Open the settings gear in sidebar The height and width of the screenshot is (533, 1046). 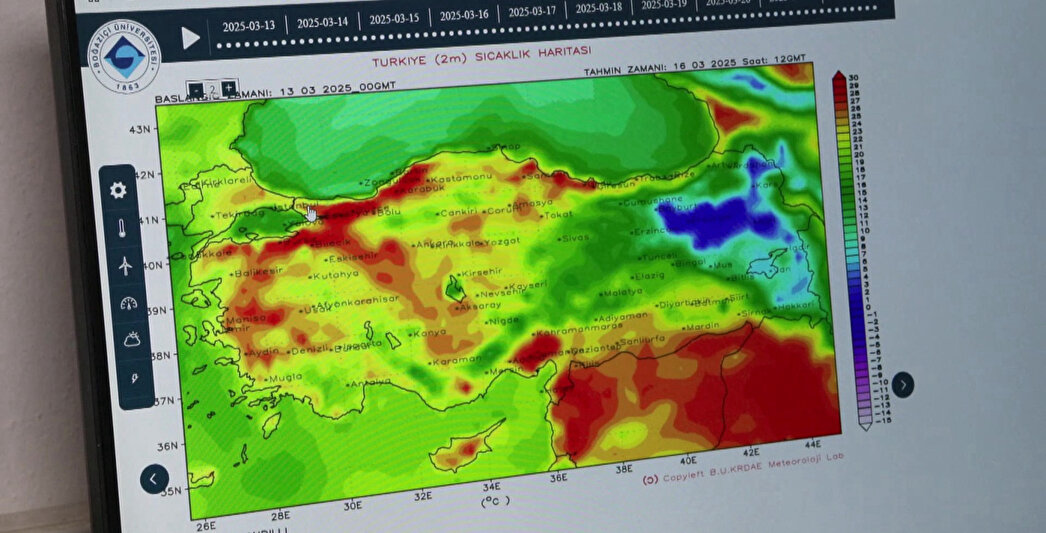pos(118,191)
